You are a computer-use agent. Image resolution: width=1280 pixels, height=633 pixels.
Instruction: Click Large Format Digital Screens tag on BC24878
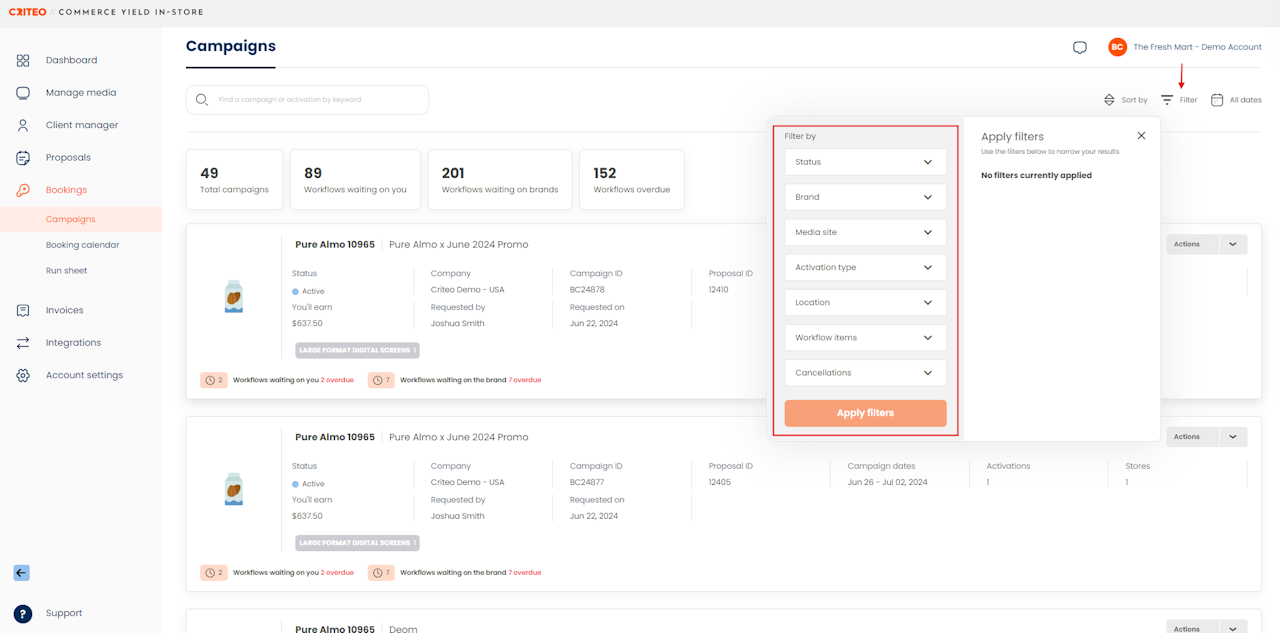pyautogui.click(x=357, y=350)
